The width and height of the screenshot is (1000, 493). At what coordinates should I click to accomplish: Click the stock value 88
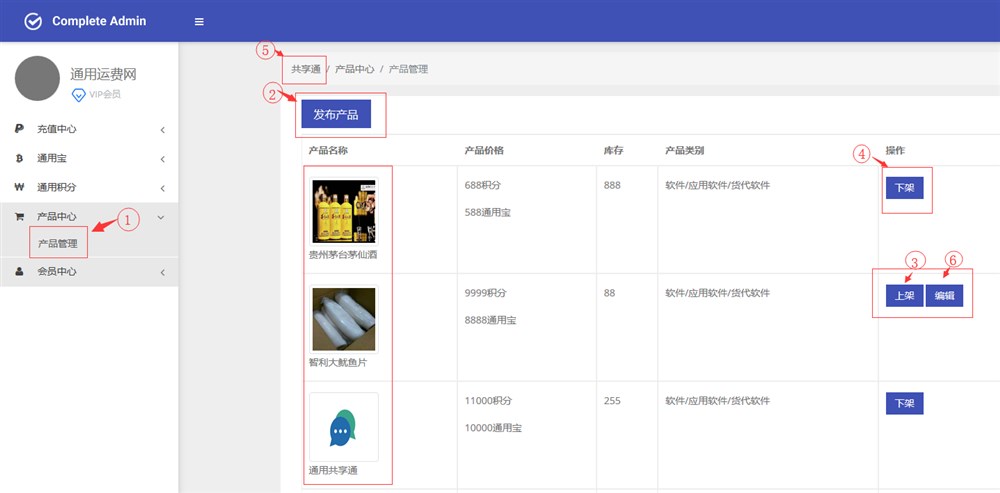pos(610,293)
